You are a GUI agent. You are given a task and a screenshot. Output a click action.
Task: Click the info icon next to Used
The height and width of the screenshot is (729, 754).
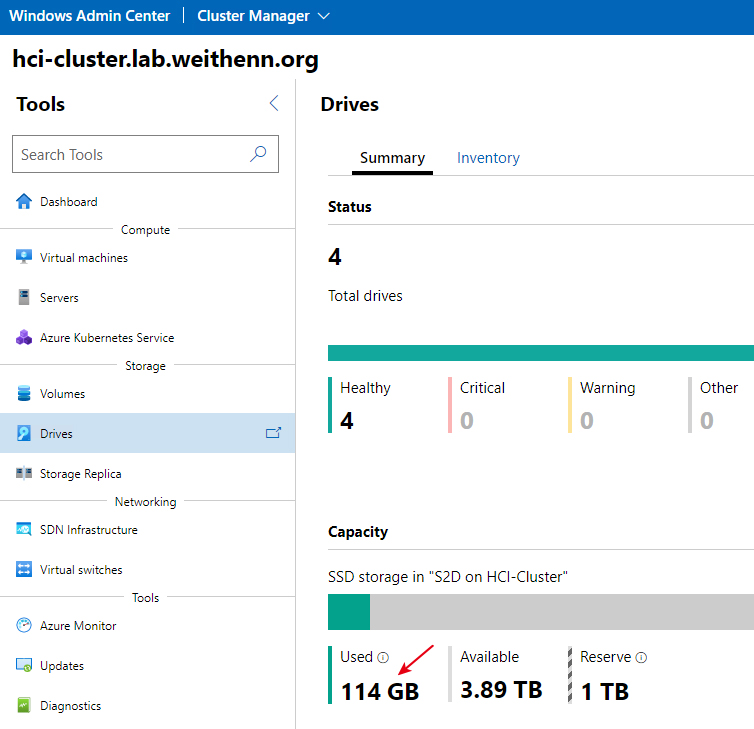[383, 657]
